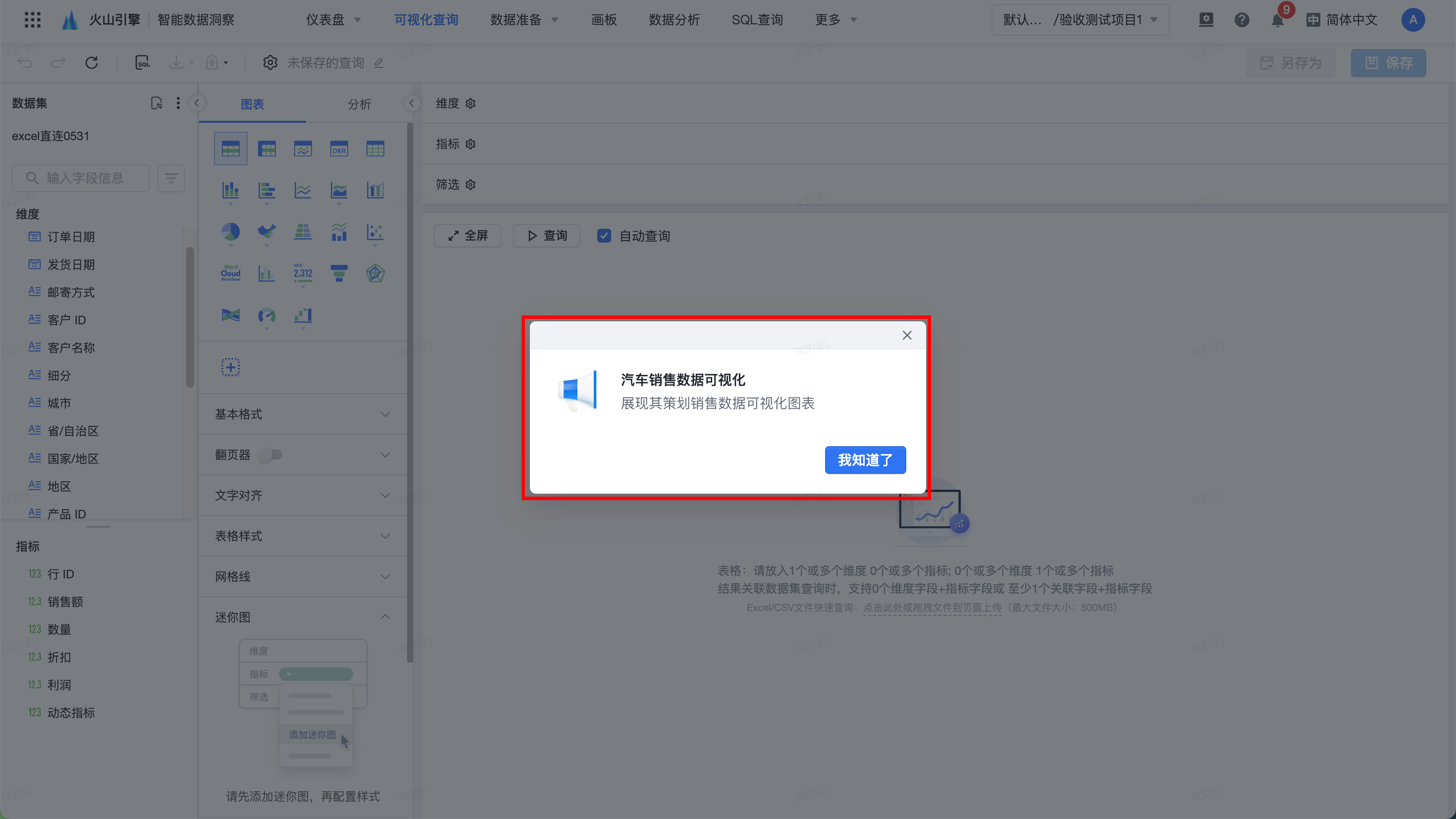Image resolution: width=1456 pixels, height=819 pixels.
Task: Open the 验收测试项目1 project selector
Action: coord(1080,20)
